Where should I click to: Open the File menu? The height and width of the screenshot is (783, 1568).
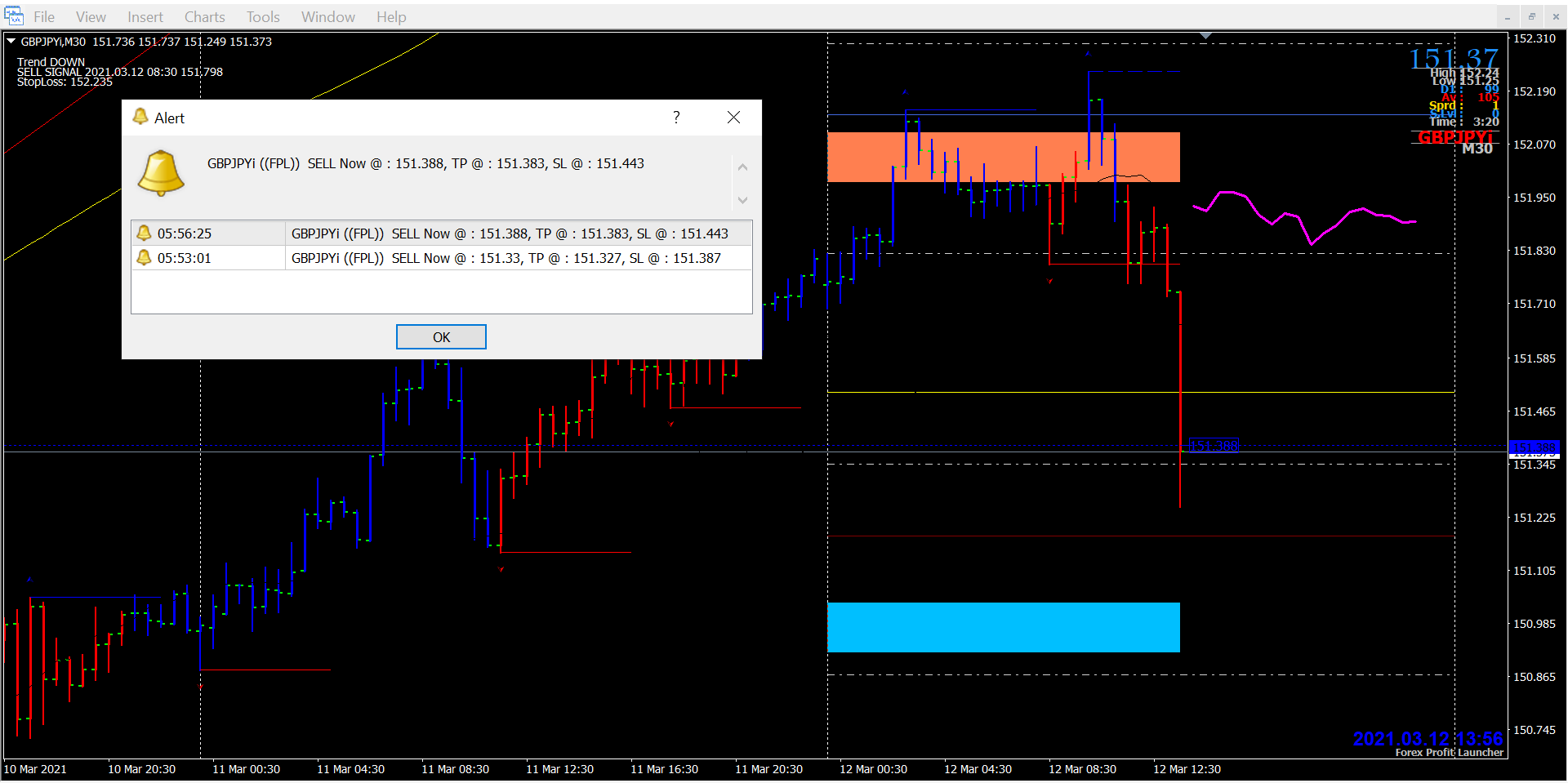(x=44, y=17)
